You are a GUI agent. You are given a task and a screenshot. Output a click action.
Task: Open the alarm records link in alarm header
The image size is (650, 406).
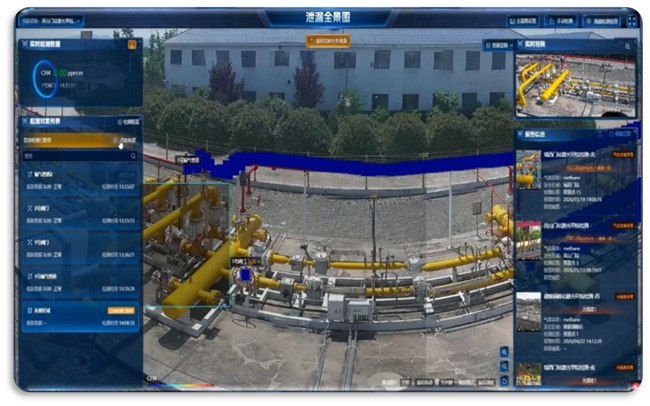(620, 134)
